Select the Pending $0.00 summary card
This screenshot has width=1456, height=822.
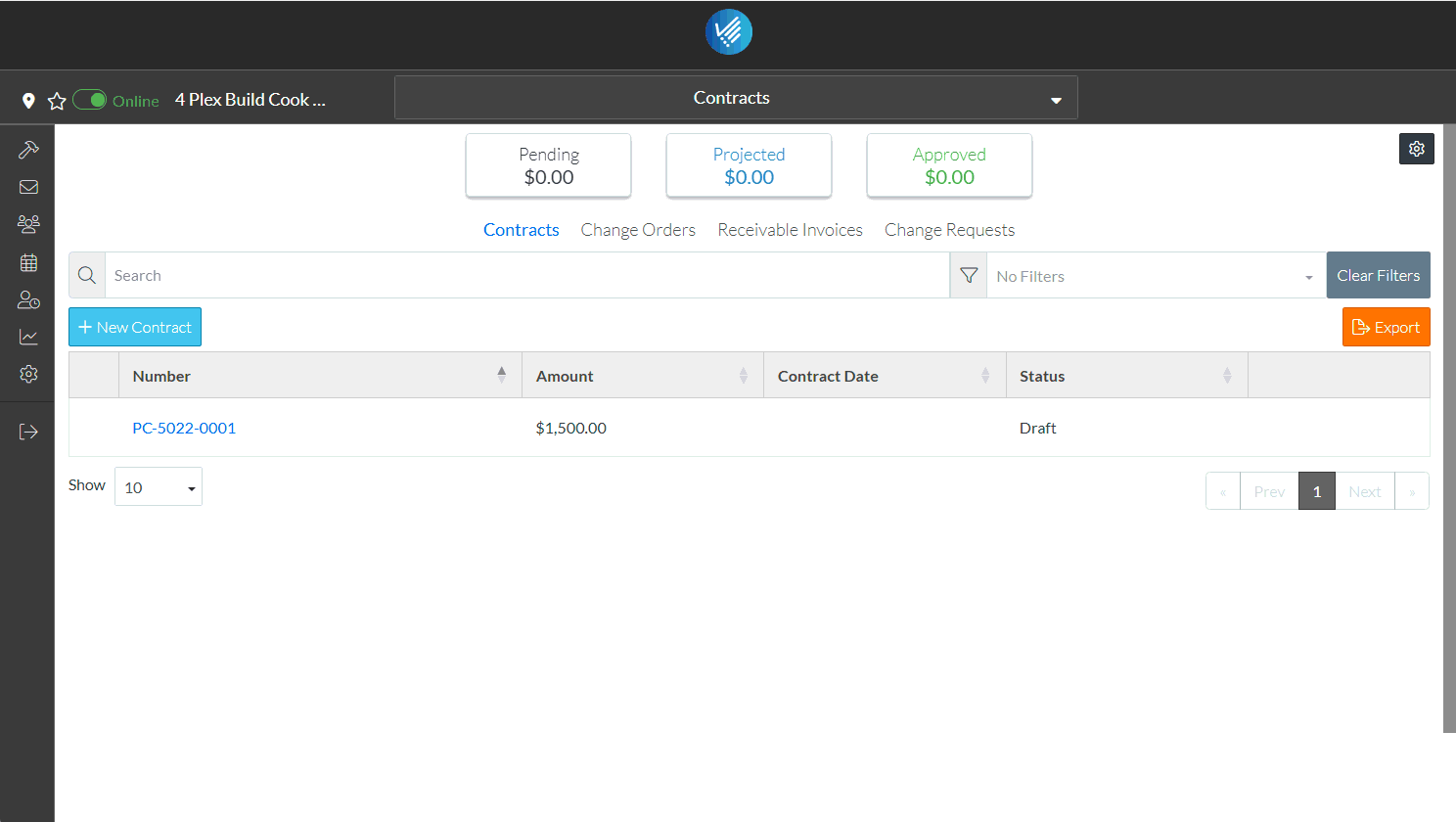(549, 166)
